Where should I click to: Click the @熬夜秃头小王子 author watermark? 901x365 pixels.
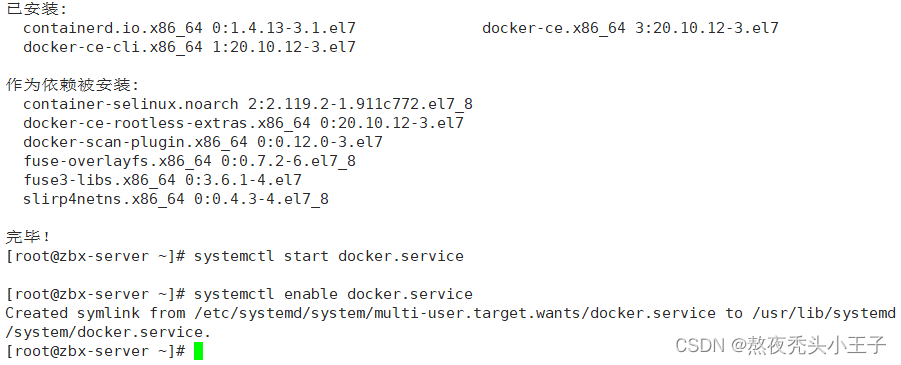point(808,345)
